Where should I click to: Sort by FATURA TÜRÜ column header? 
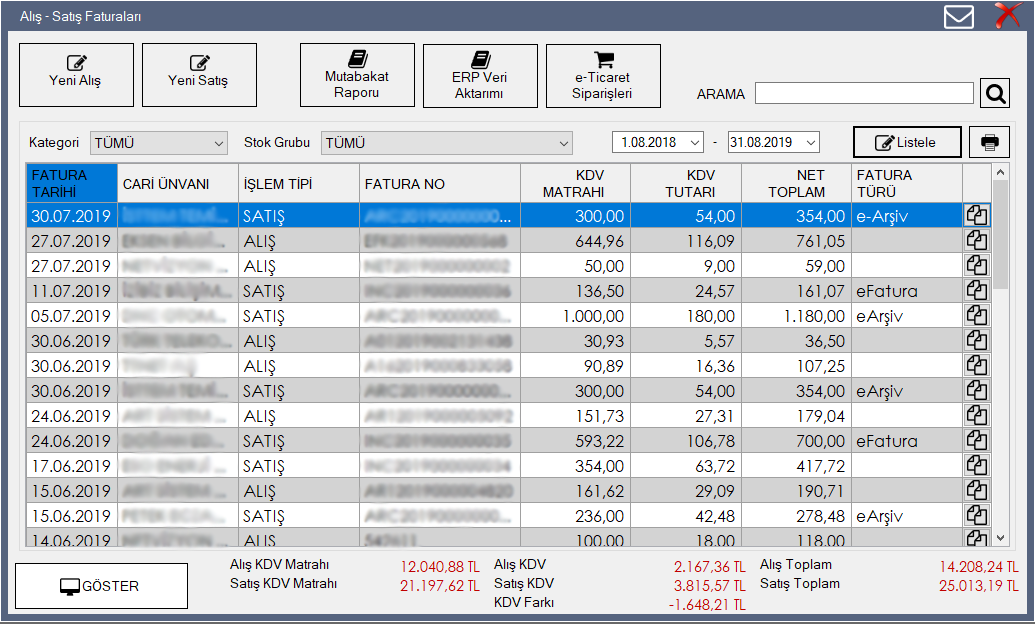[907, 183]
